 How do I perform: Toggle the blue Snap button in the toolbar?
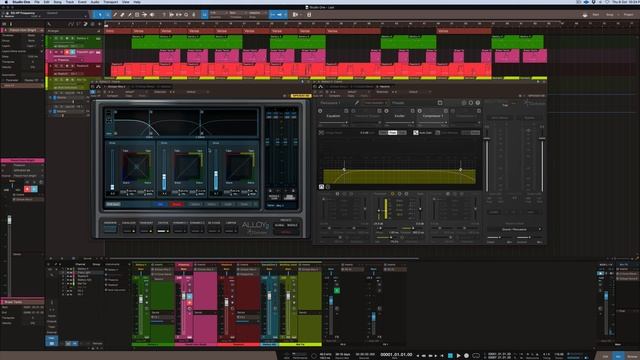pos(204,14)
